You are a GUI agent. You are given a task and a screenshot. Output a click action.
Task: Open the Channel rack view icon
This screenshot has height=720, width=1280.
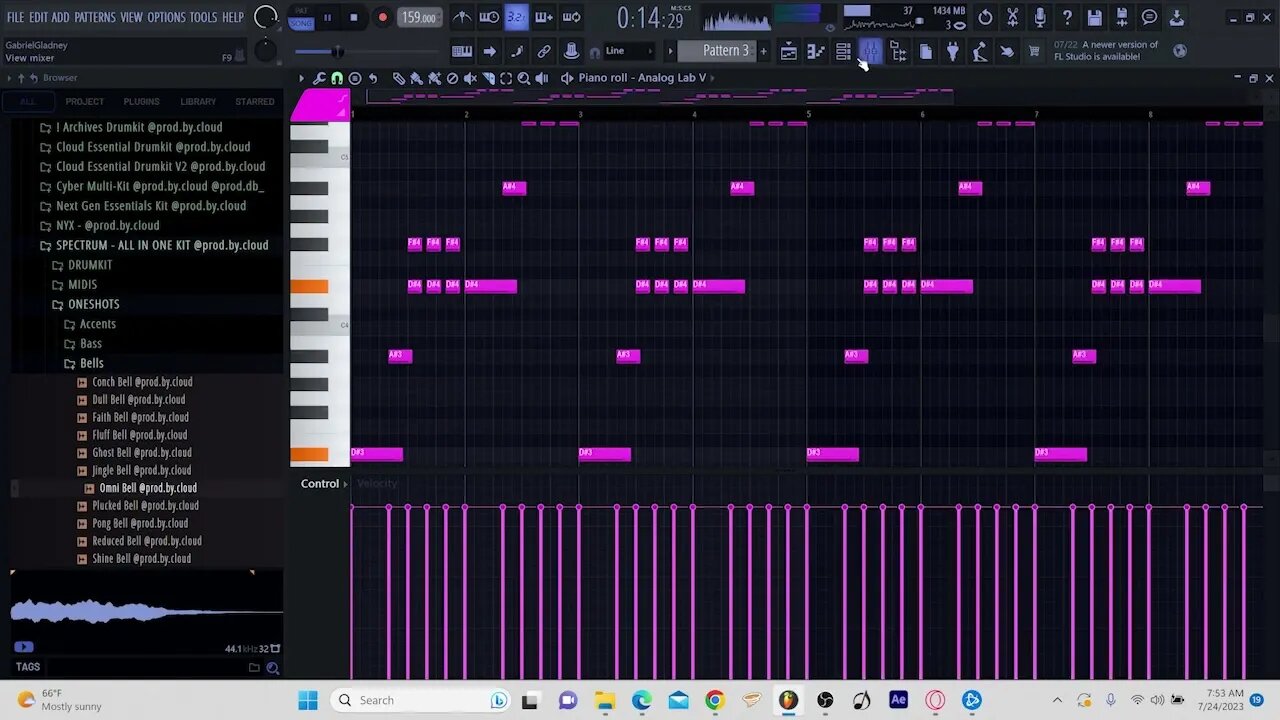tap(843, 52)
